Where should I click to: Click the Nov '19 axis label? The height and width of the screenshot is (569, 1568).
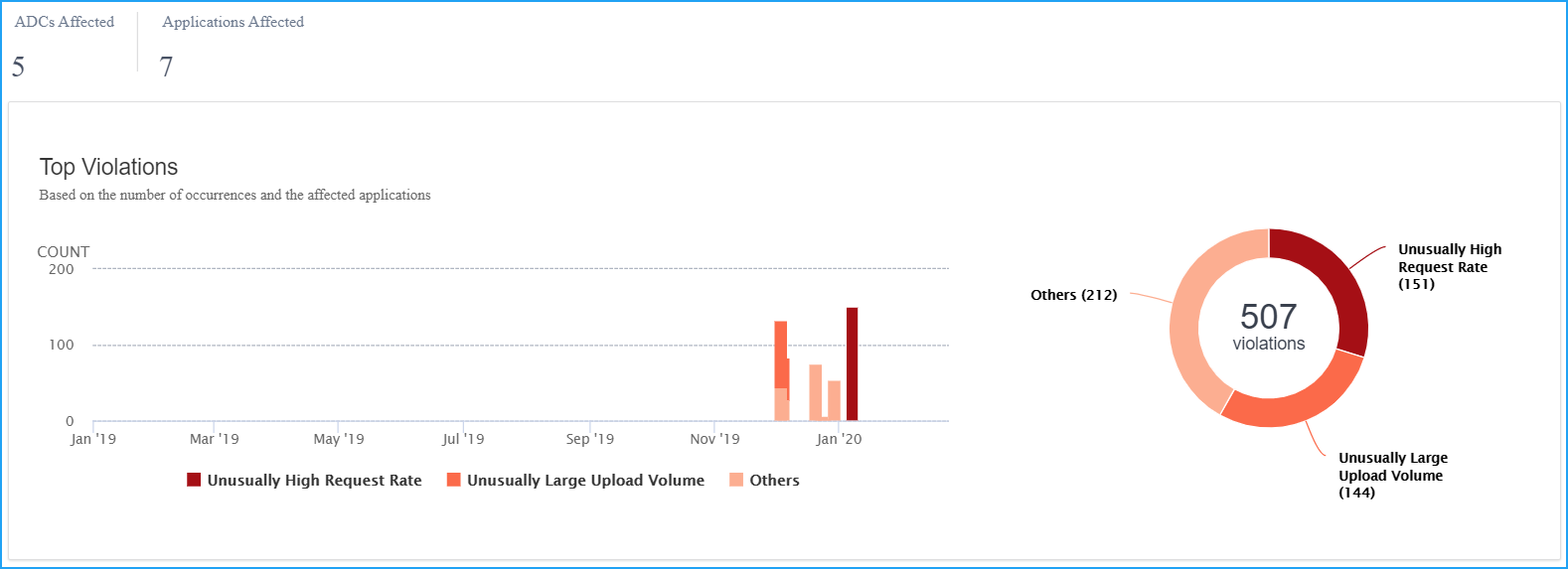point(714,439)
